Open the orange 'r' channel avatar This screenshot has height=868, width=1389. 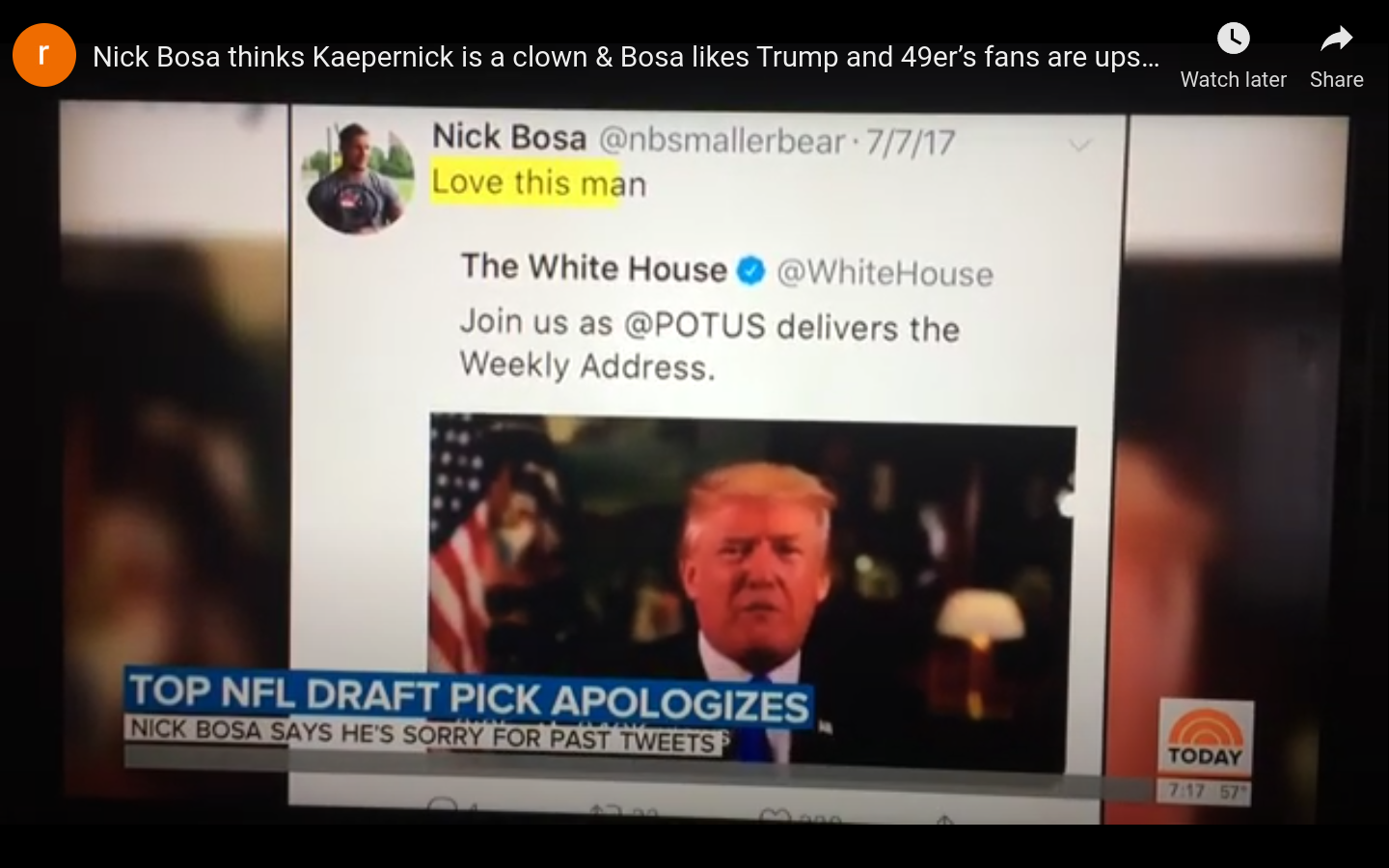[x=43, y=55]
